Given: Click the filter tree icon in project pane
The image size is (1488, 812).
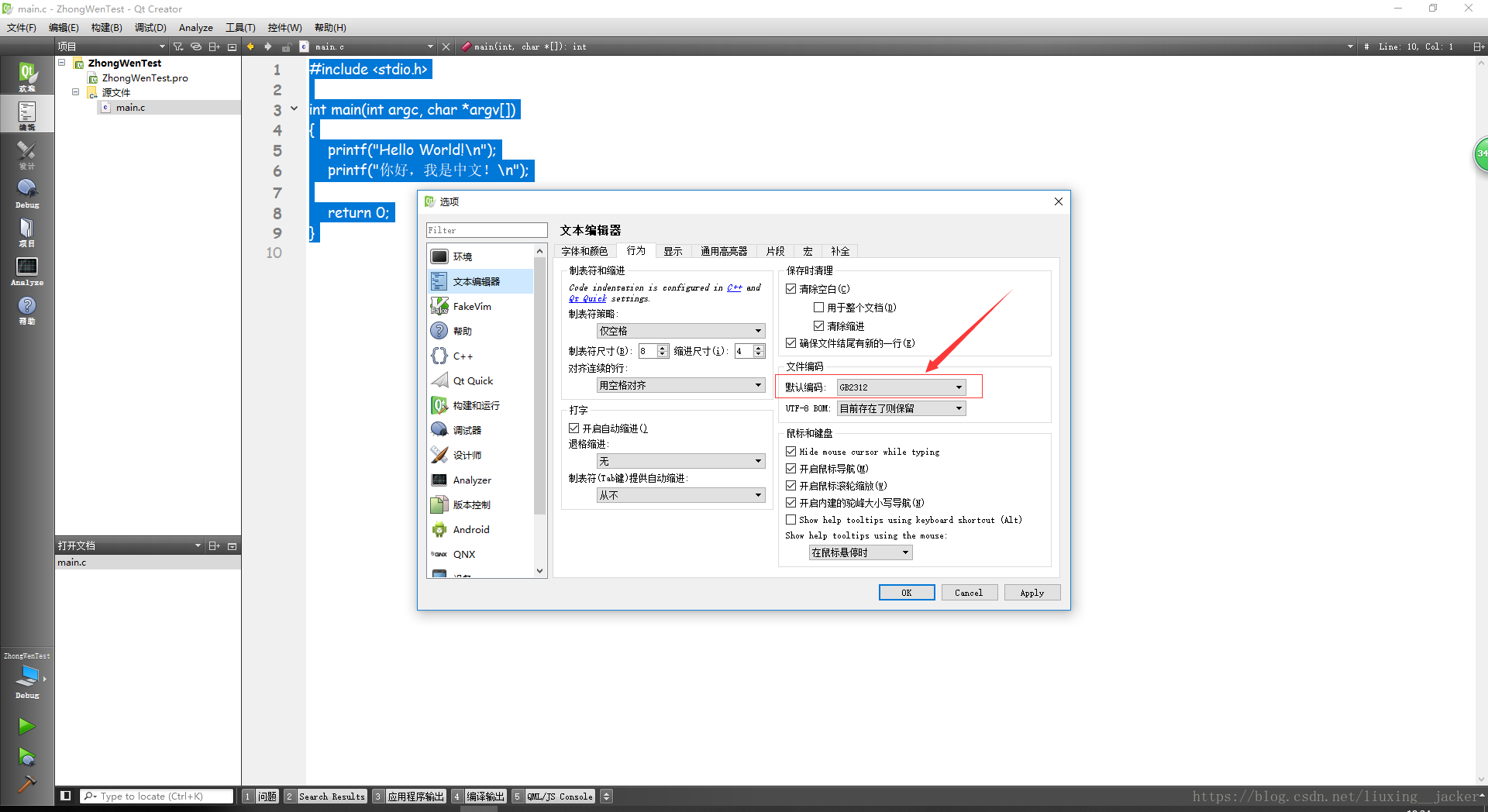Looking at the screenshot, I should pyautogui.click(x=178, y=46).
